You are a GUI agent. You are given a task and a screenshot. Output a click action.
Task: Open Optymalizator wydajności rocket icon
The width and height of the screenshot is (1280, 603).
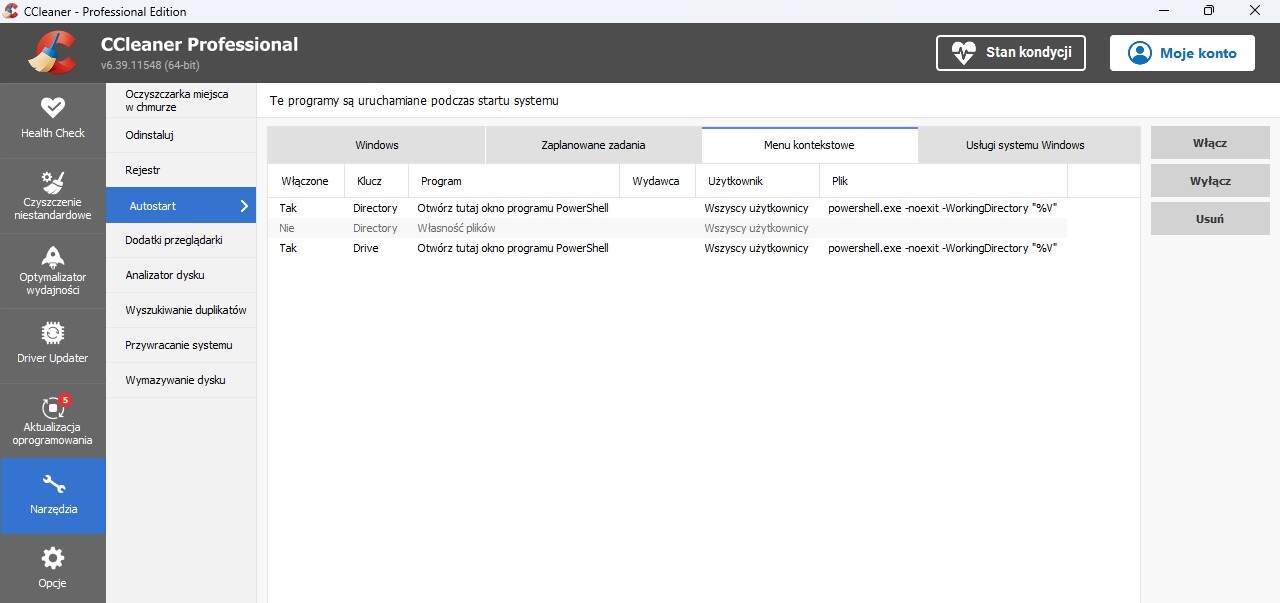[x=53, y=256]
